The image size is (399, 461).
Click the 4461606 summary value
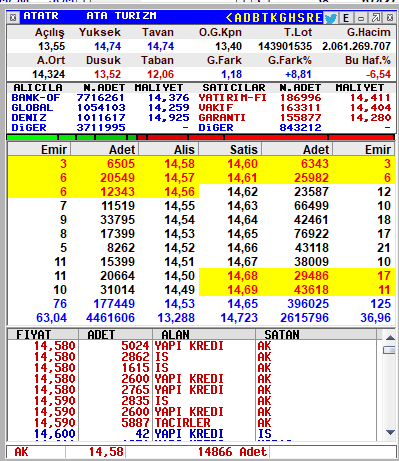(x=110, y=318)
